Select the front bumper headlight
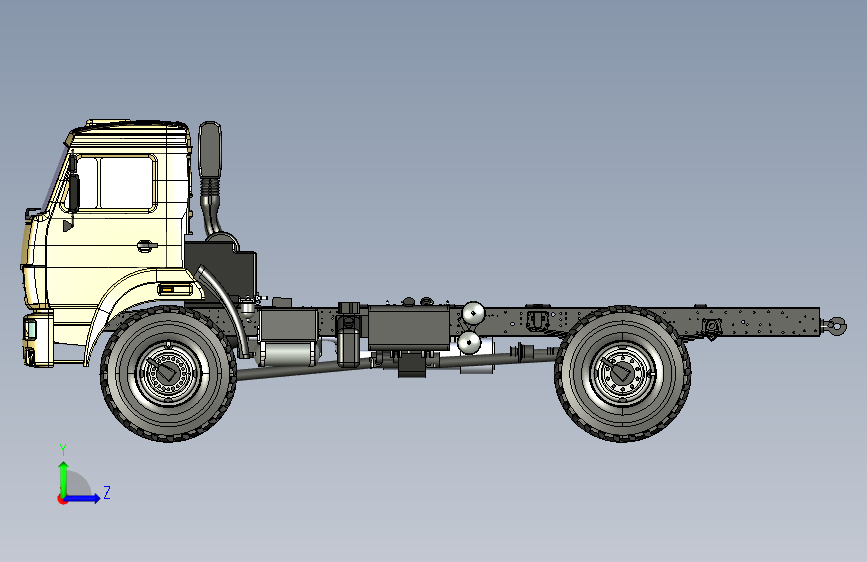This screenshot has height=562, width=867. [30, 329]
